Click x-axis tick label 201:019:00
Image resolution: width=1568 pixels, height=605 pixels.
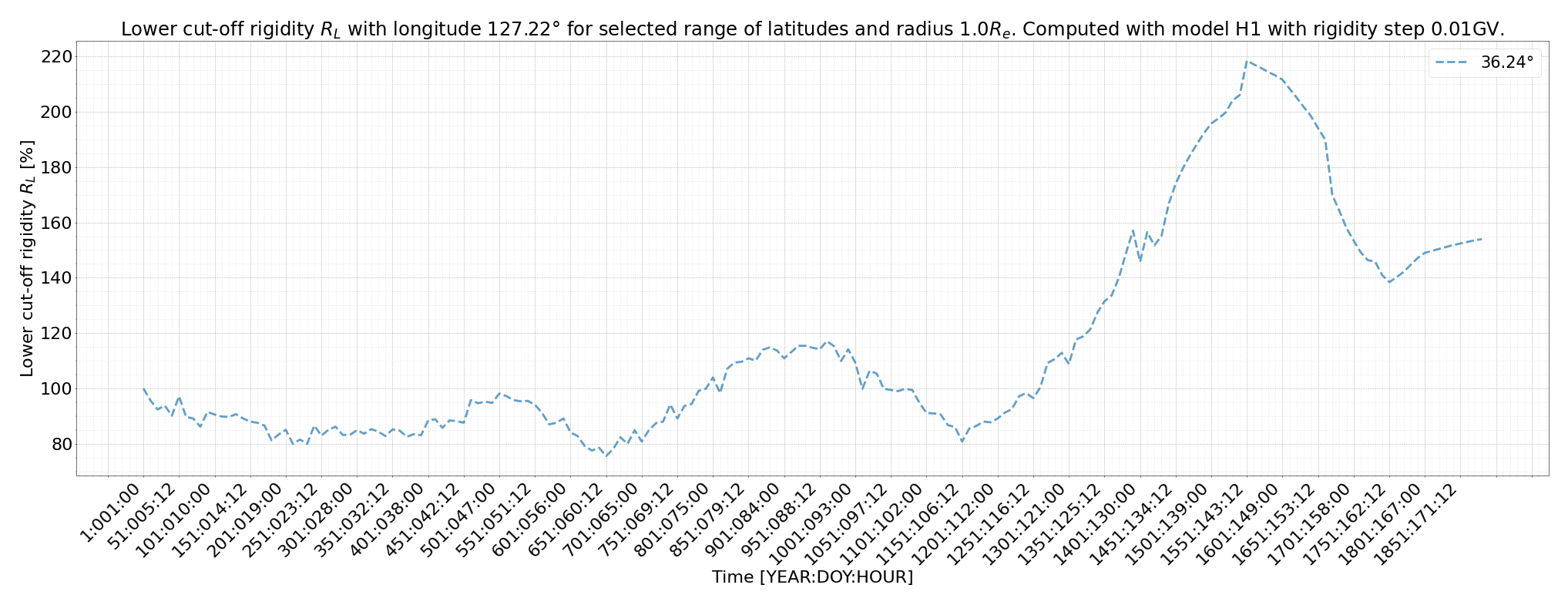pos(245,520)
